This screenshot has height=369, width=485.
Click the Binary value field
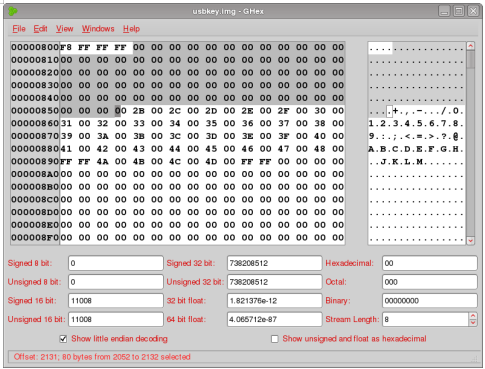click(430, 301)
